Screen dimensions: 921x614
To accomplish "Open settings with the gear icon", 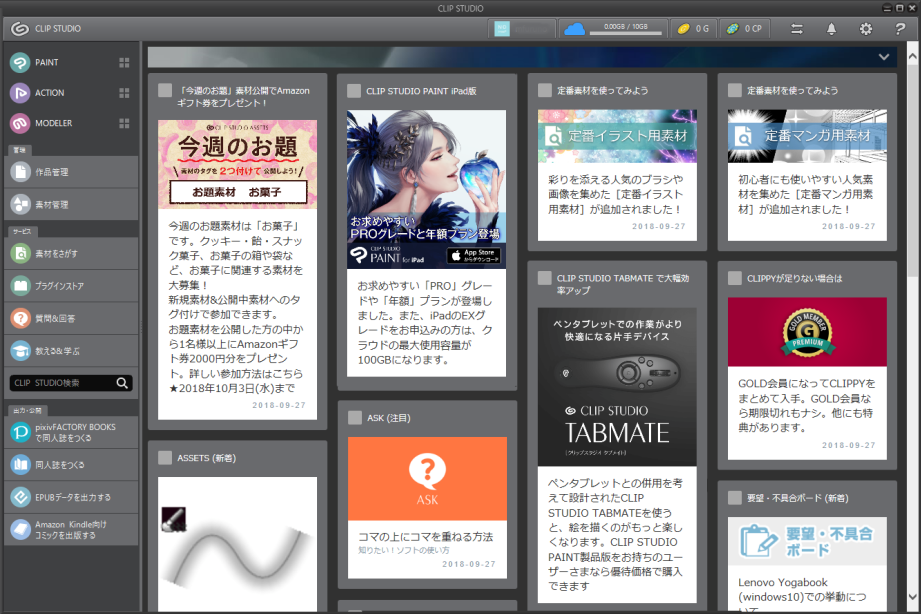I will click(866, 28).
